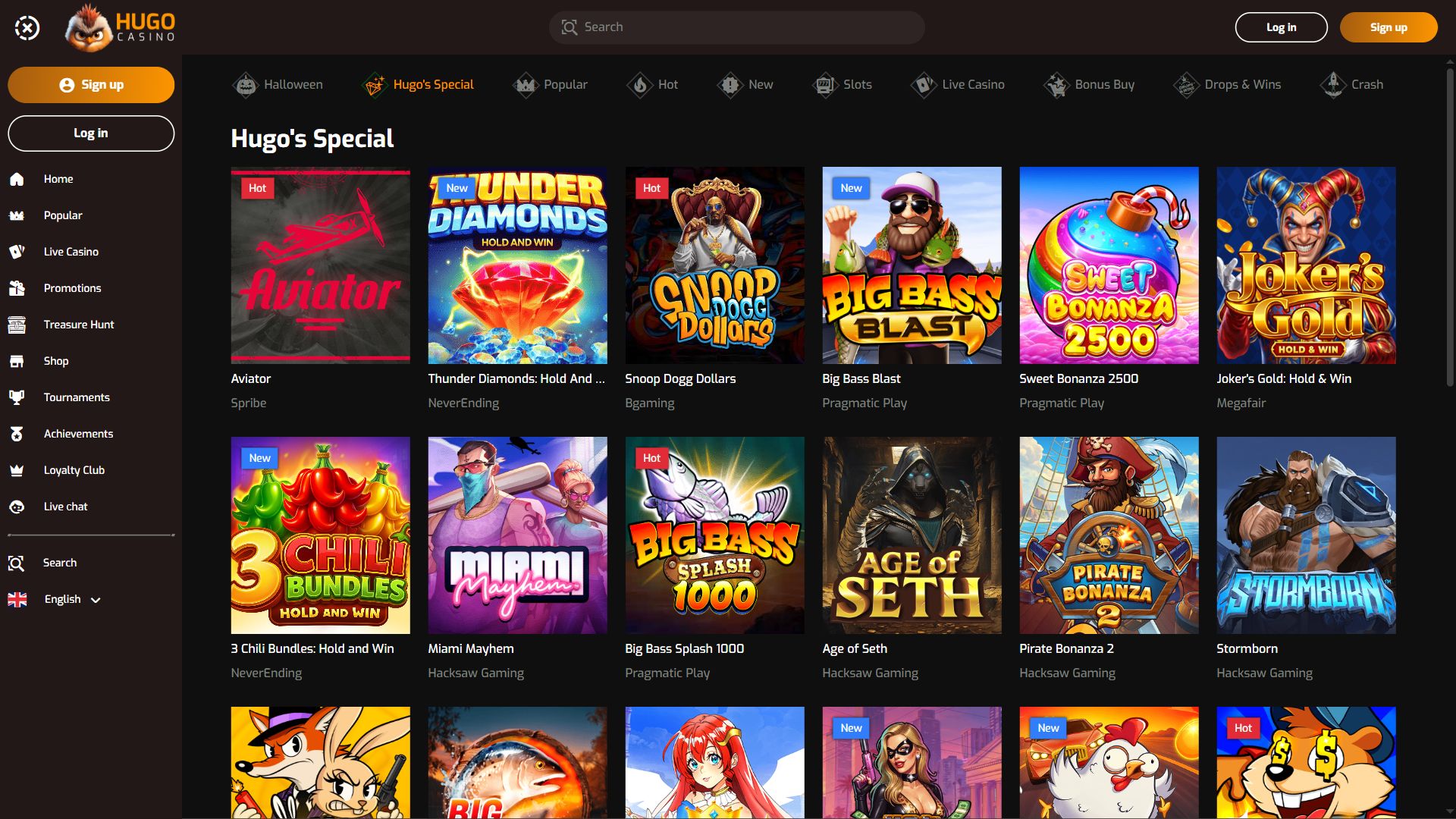The height and width of the screenshot is (819, 1456).
Task: Open Treasure Hunt via sidebar chest icon
Action: (17, 325)
